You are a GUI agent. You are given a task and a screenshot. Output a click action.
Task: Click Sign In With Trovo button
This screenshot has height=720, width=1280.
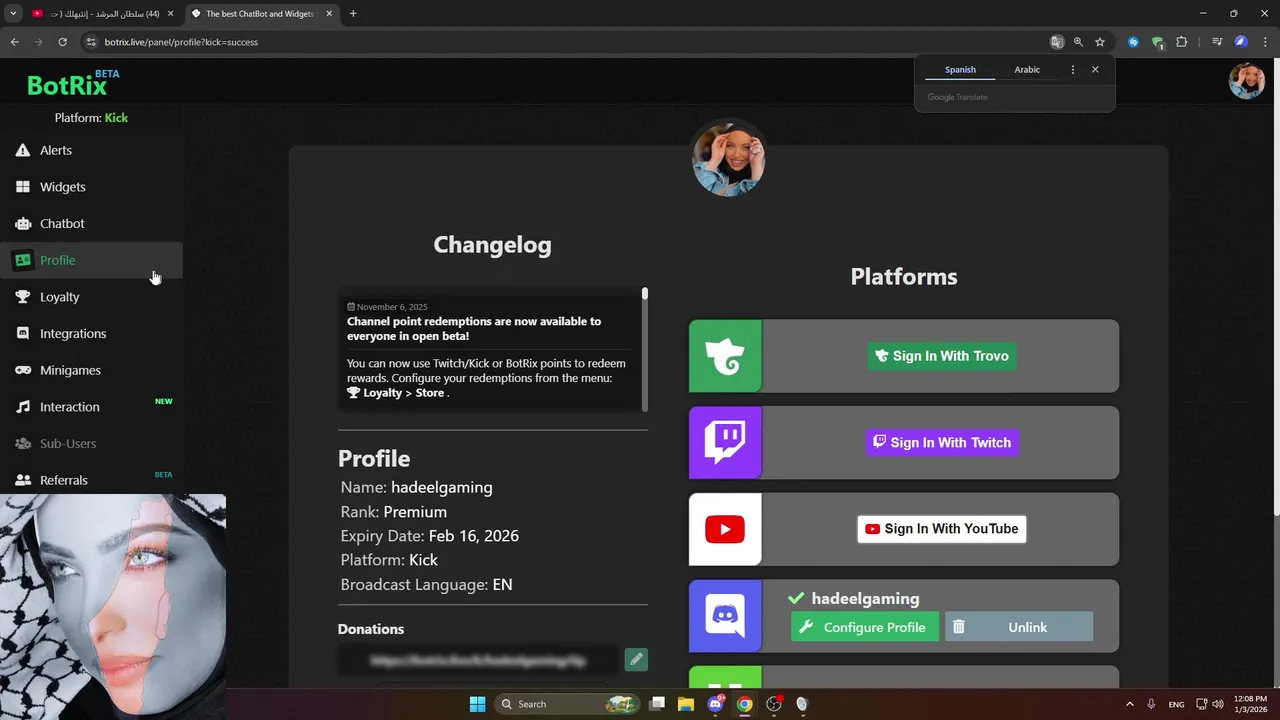pos(942,356)
